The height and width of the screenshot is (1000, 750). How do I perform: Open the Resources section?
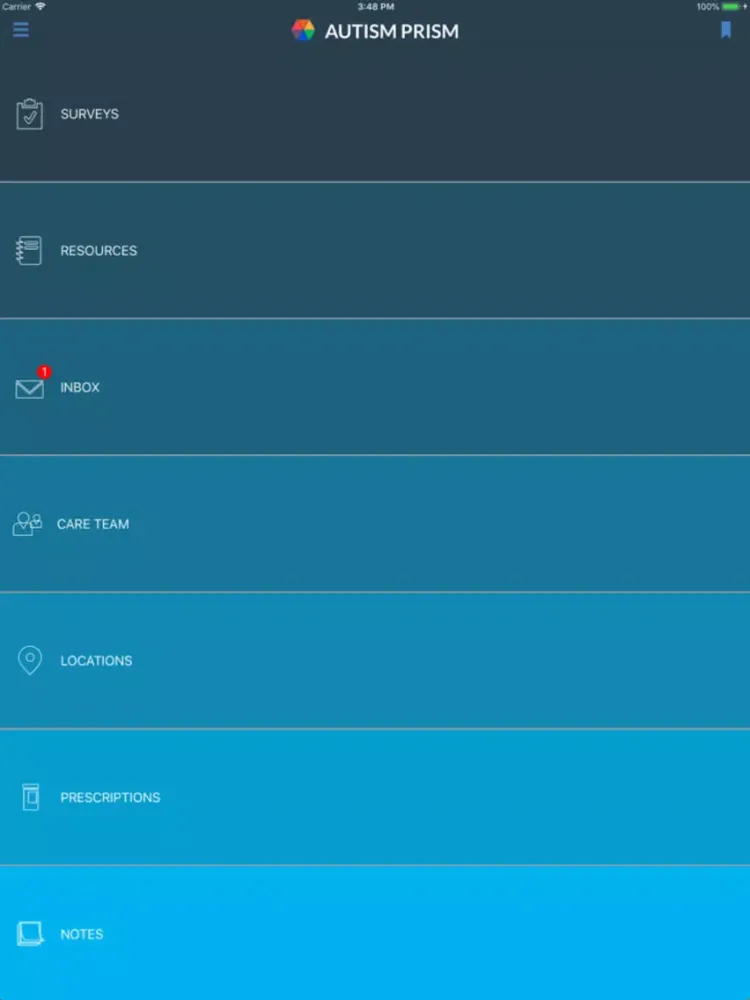(375, 251)
